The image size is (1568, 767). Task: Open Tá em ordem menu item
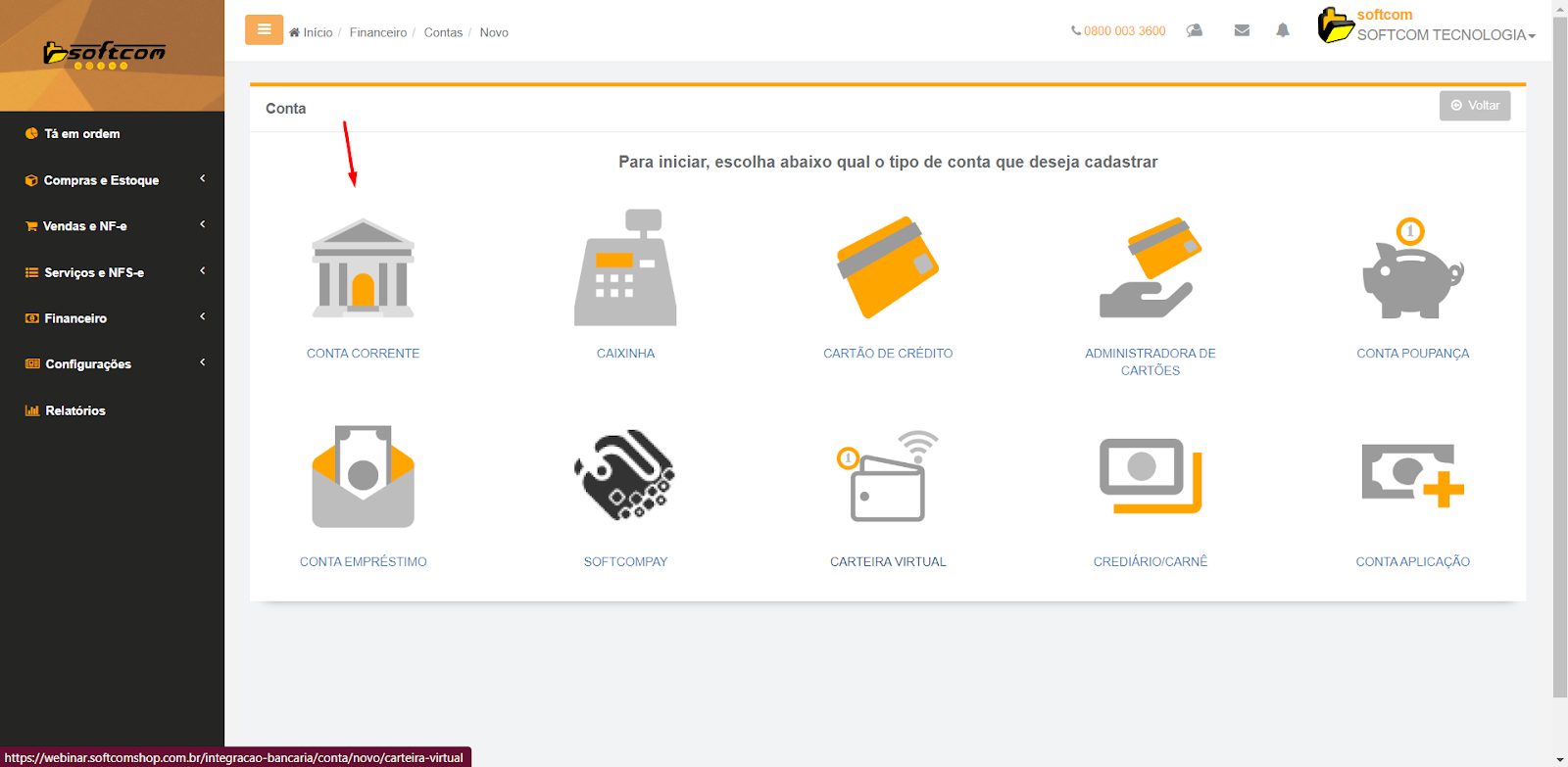coord(81,134)
